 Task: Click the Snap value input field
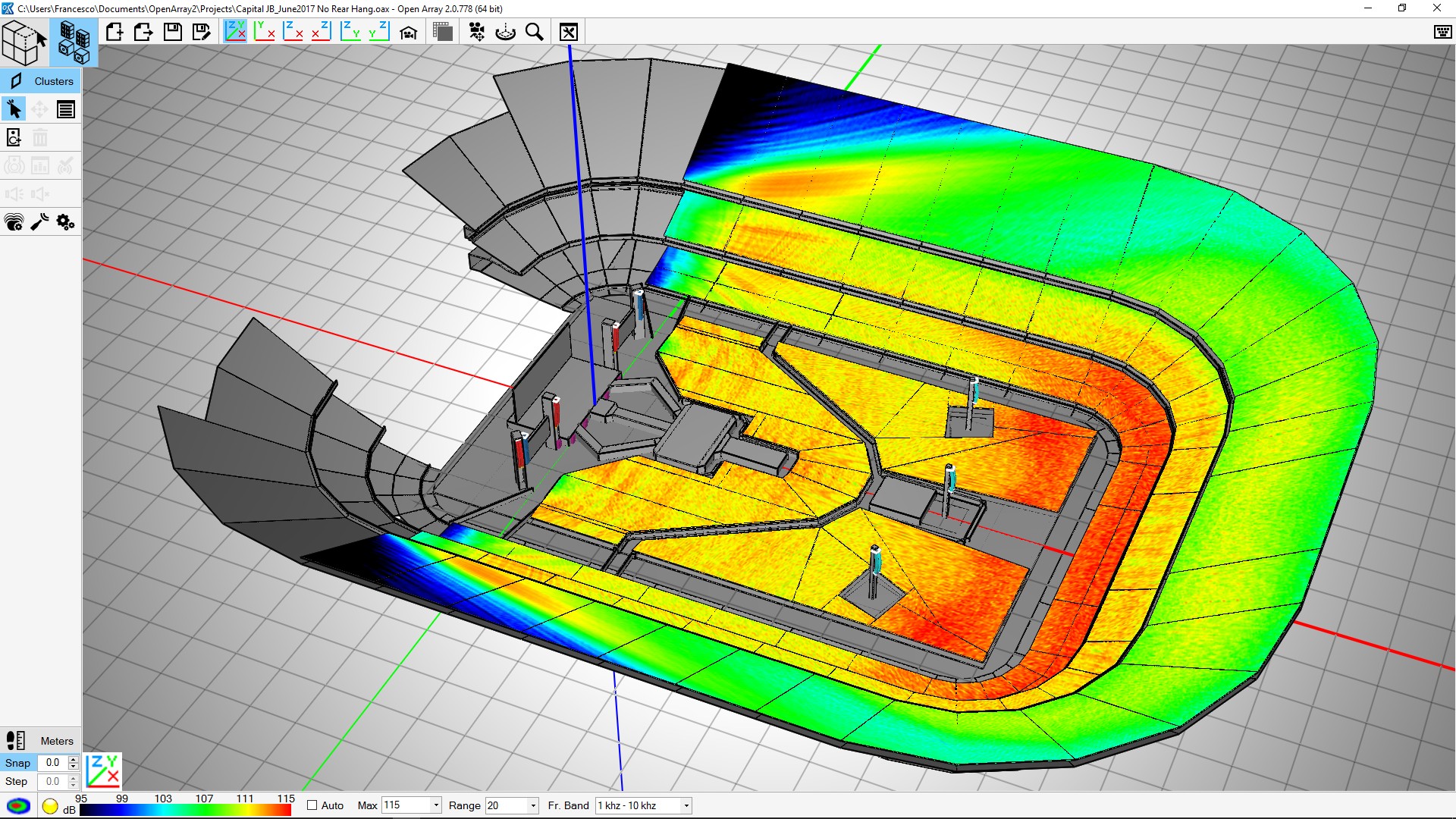53,763
